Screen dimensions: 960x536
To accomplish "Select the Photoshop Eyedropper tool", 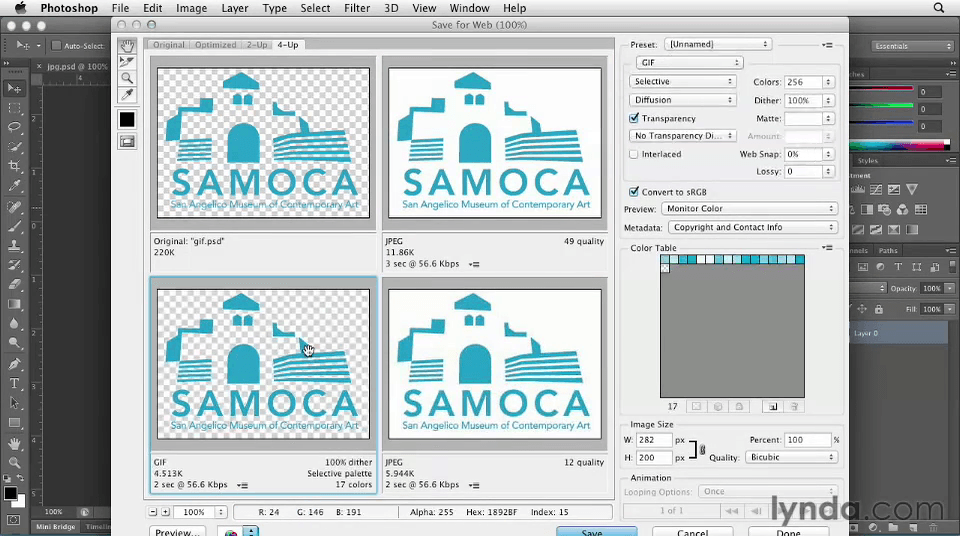I will point(14,186).
